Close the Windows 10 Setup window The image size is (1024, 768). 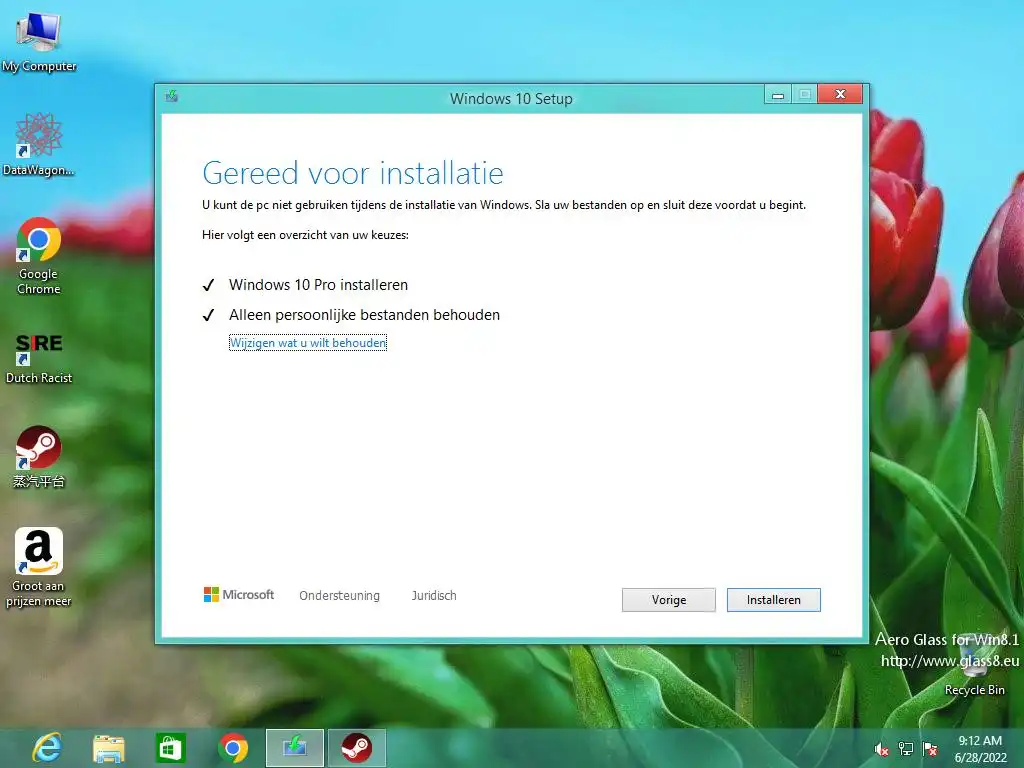coord(840,95)
